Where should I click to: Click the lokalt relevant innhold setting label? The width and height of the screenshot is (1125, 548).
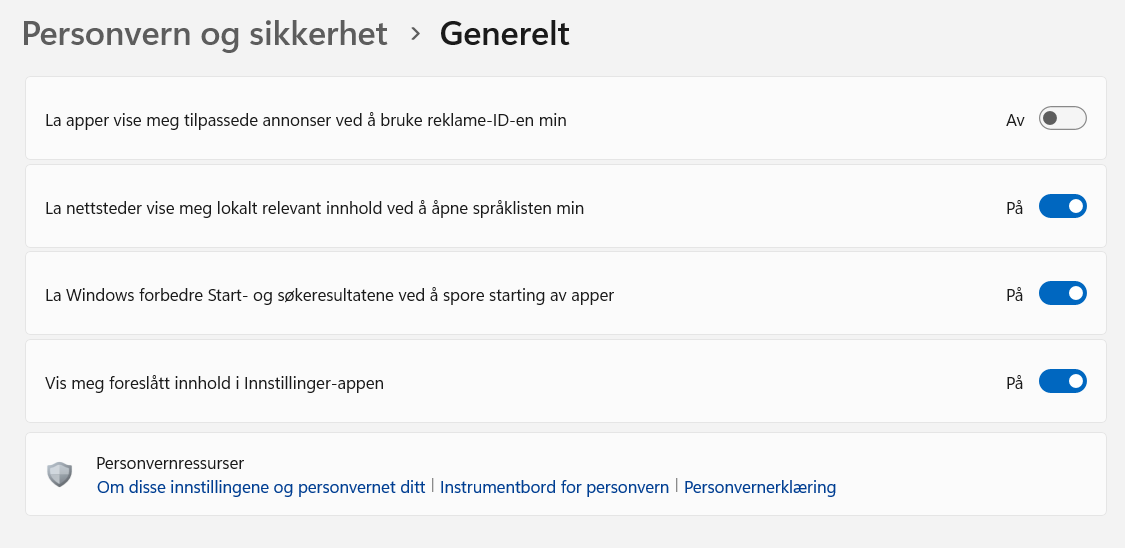tap(315, 208)
